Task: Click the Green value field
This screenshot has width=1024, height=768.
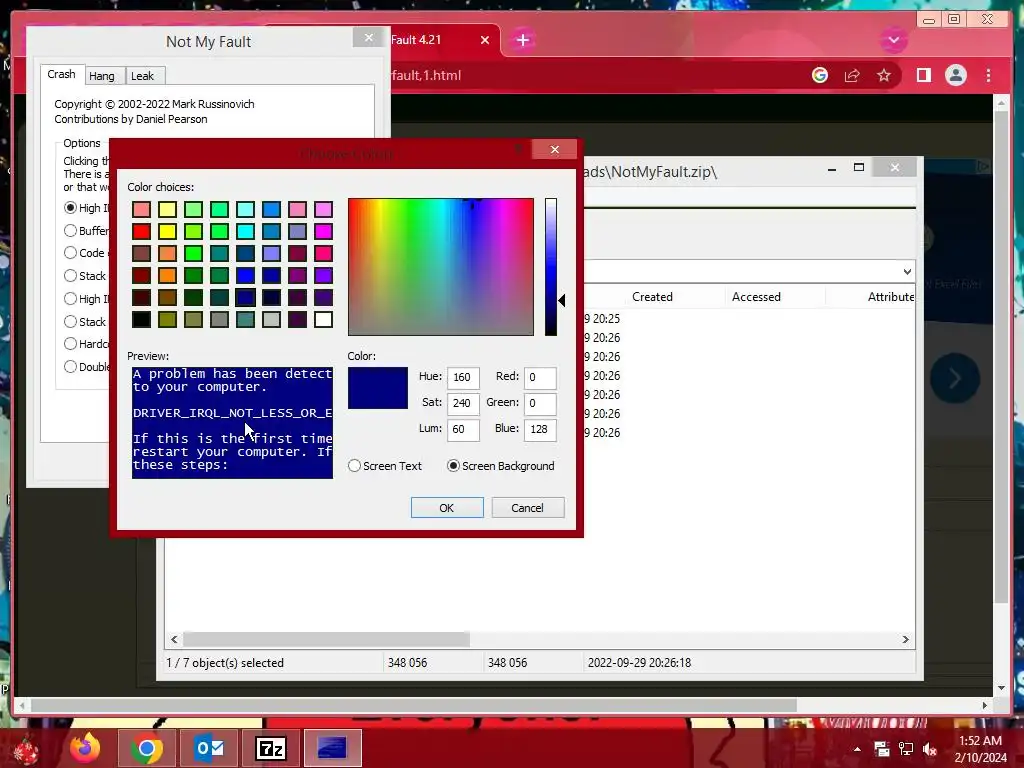Action: 540,403
